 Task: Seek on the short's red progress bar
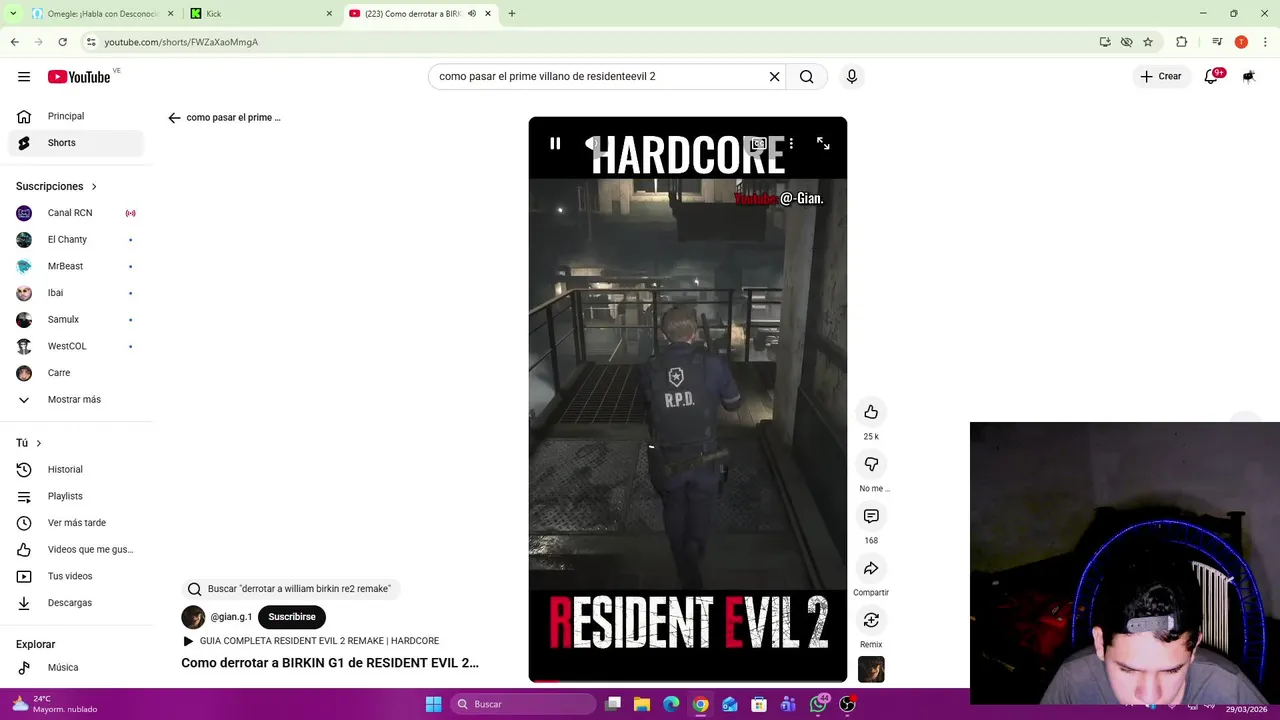(688, 681)
